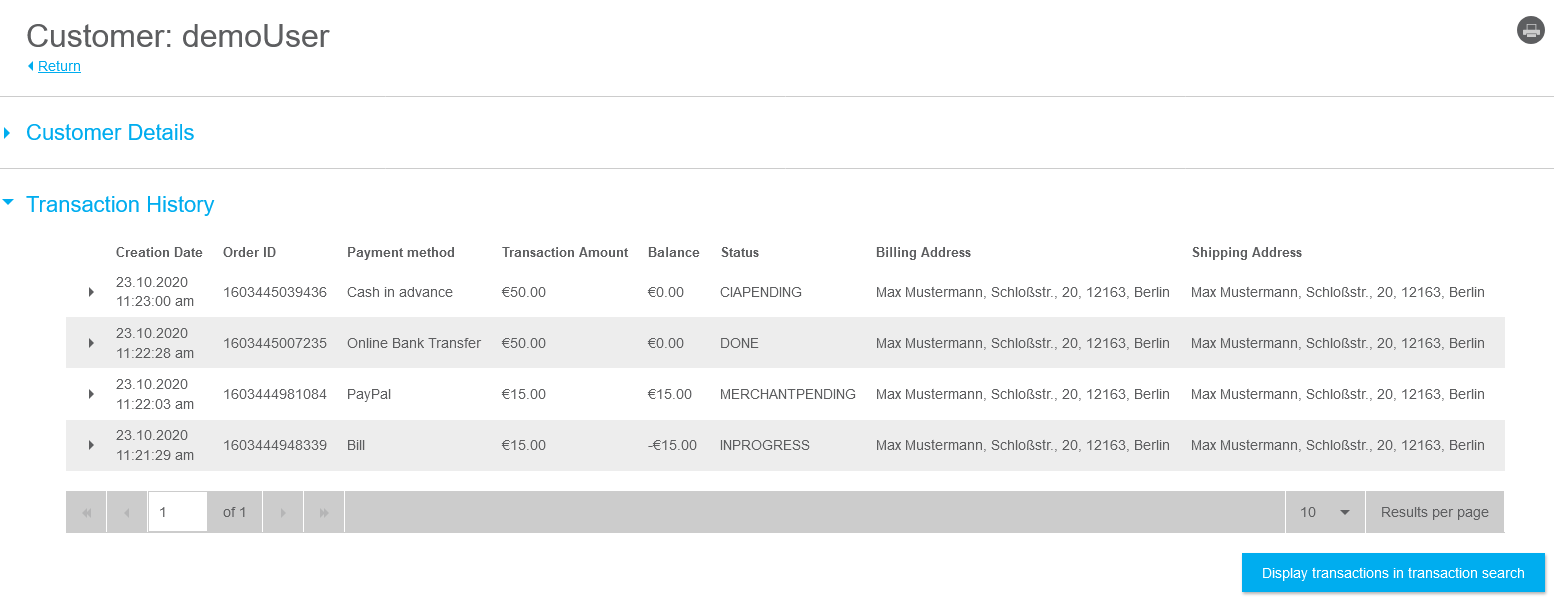Image resolution: width=1554 pixels, height=603 pixels.
Task: Click billing address of the PayPal row
Action: (1023, 394)
